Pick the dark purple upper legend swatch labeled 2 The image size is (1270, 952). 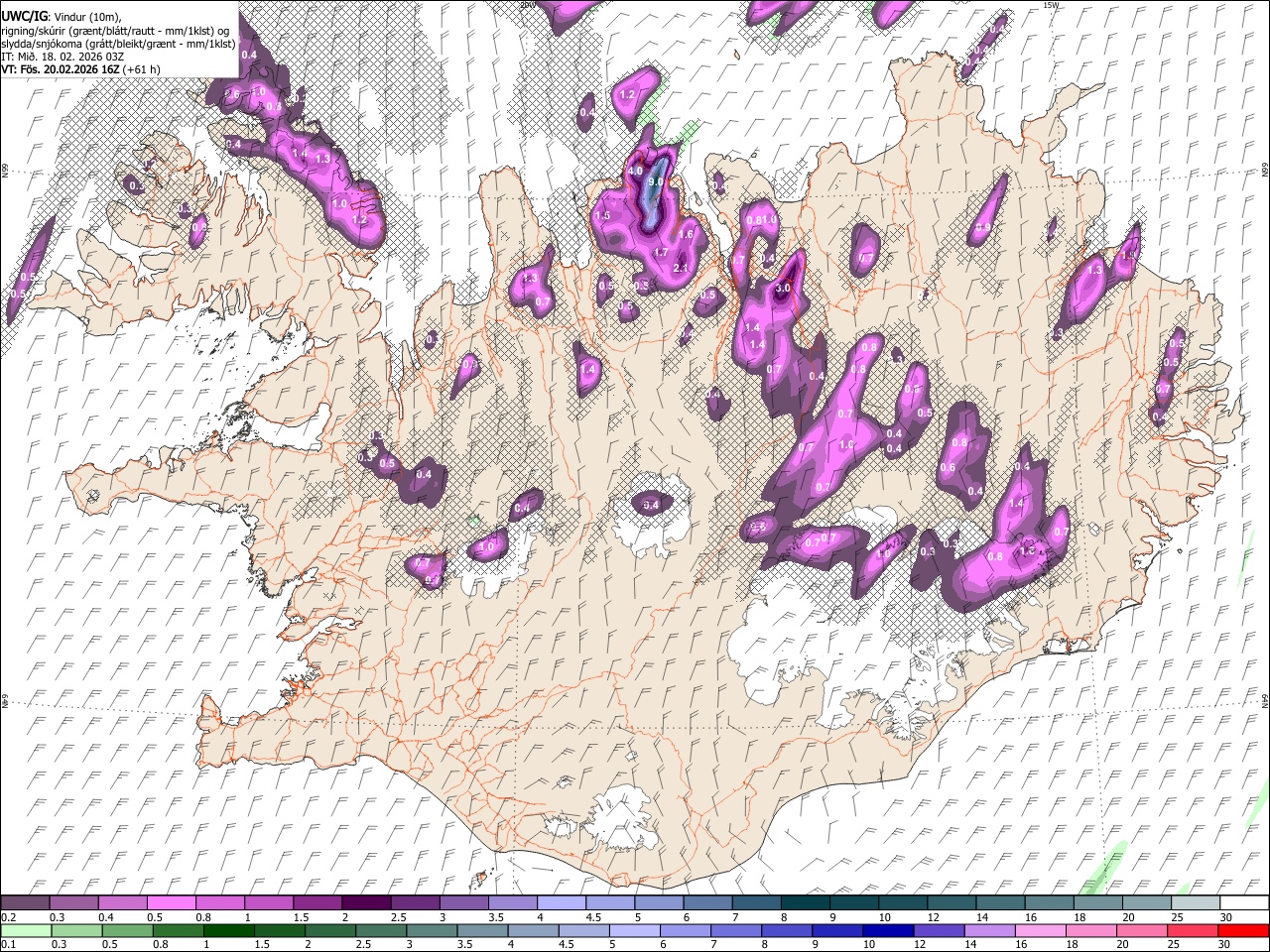[x=366, y=903]
